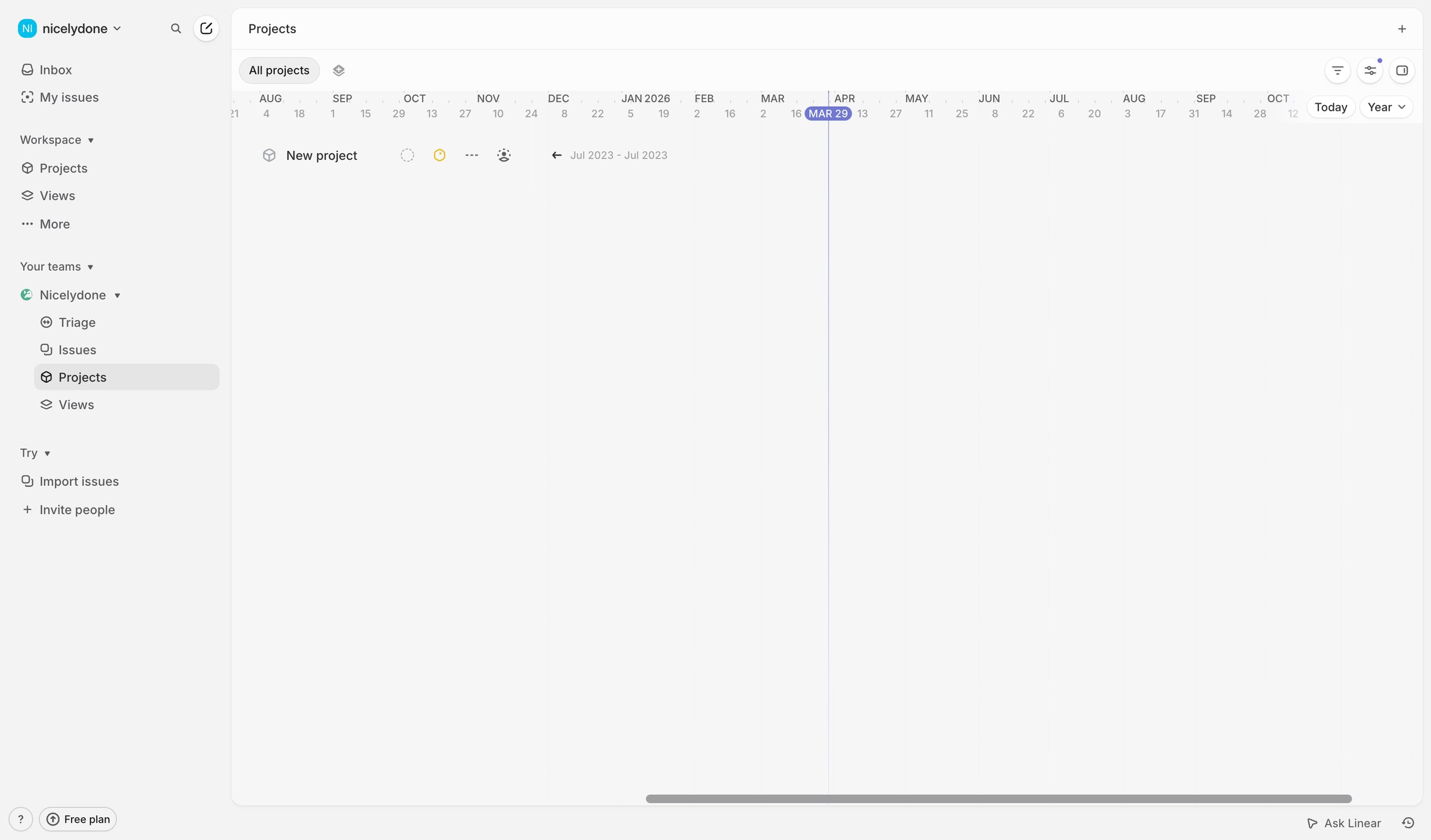
Task: Set project lead via avatar icon
Action: click(x=504, y=156)
